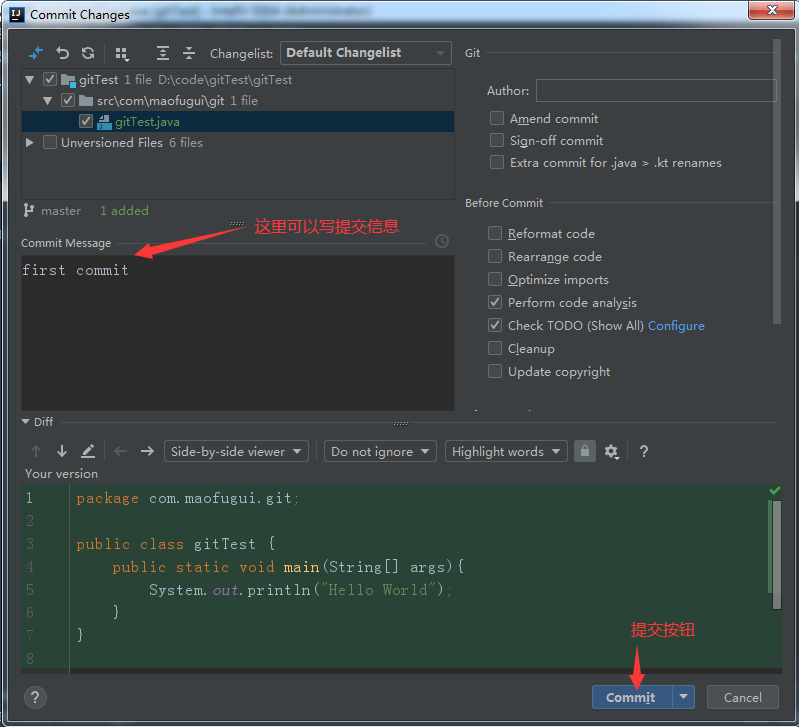Enable Rearrange code checkbox
Viewport: 799px width, 727px height.
[495, 256]
